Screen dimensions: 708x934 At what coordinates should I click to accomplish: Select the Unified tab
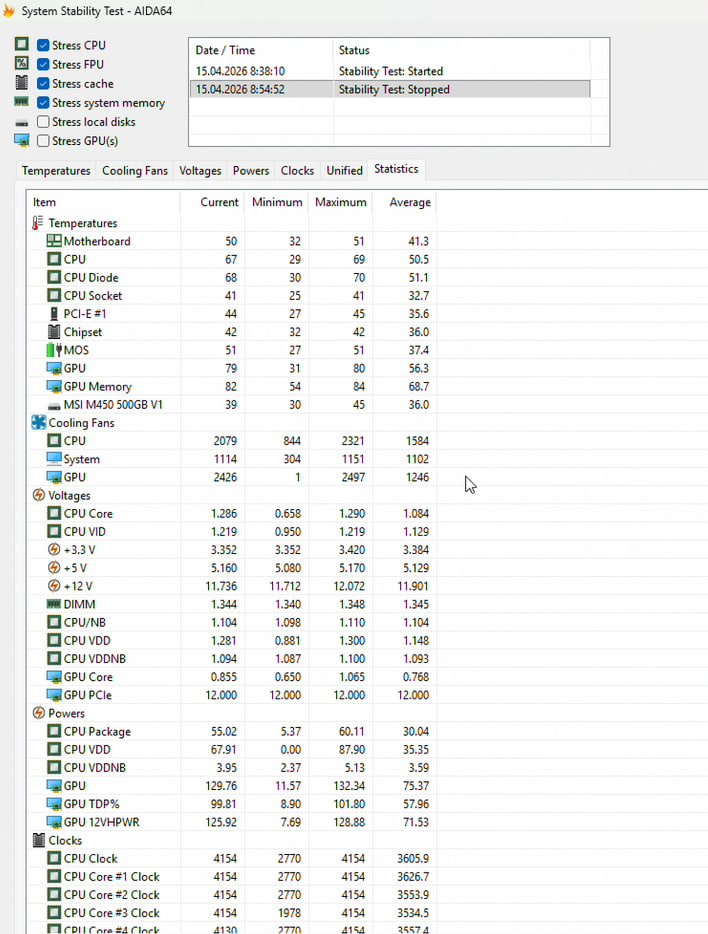pos(344,171)
